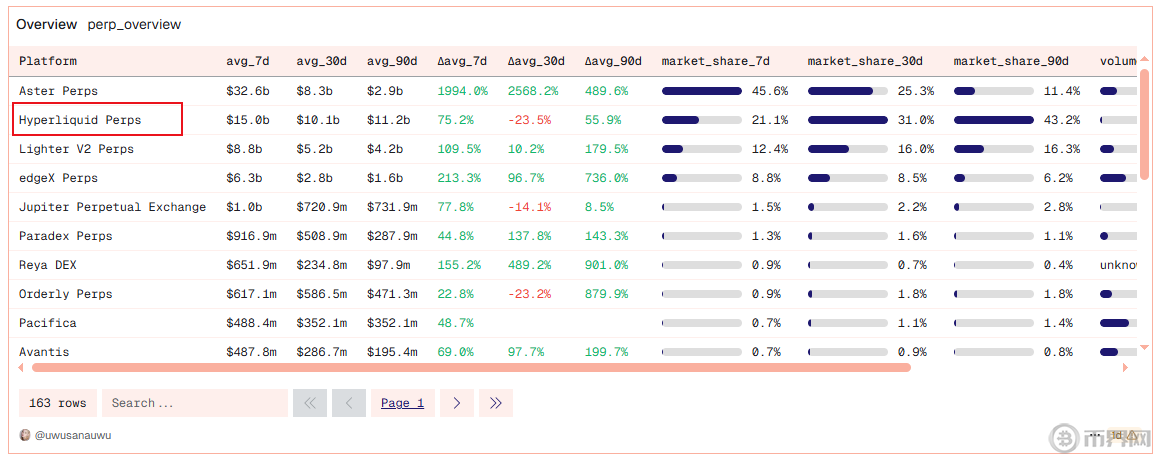Jump to the last page arrow

[x=496, y=403]
